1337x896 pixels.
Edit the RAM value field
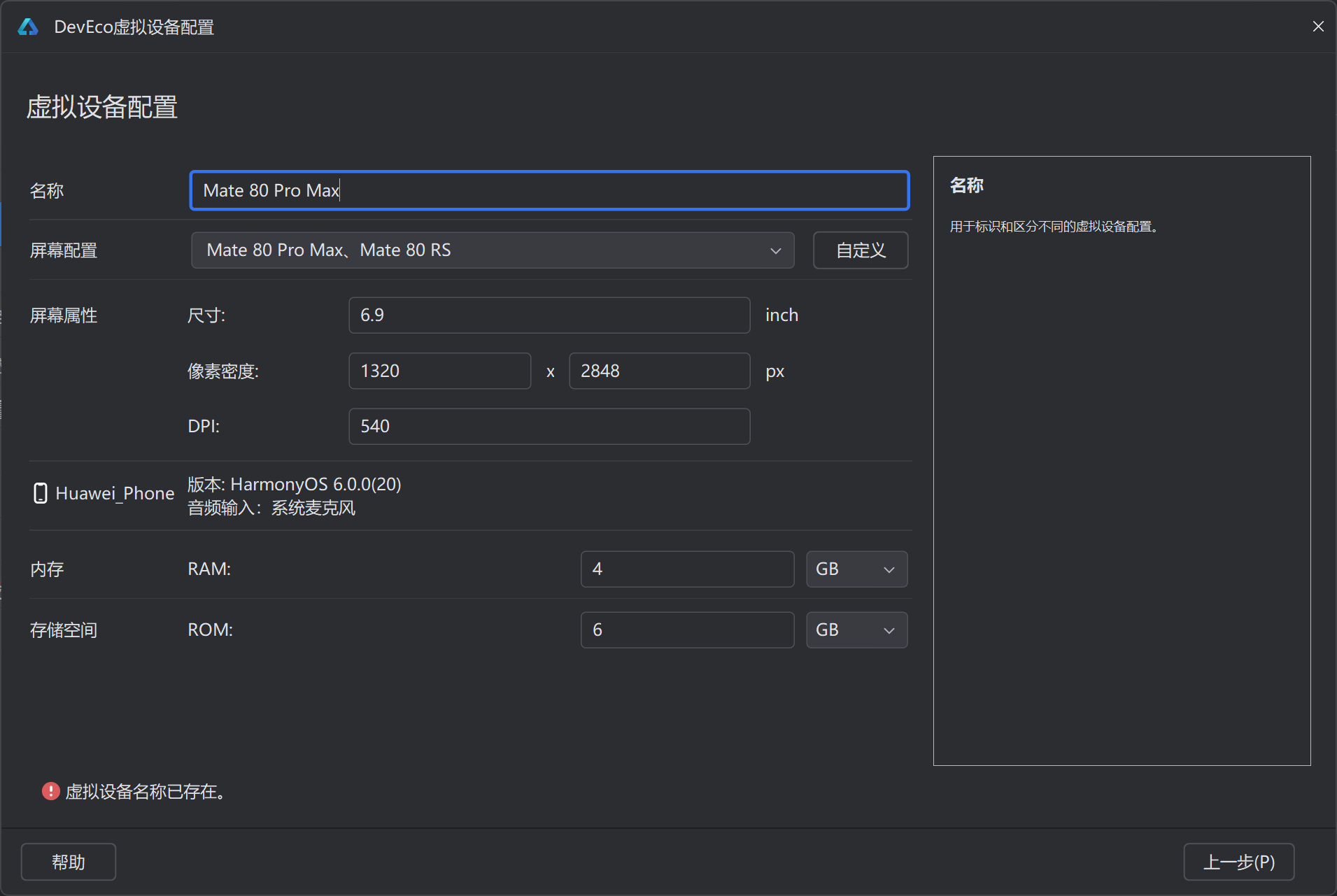[x=687, y=569]
